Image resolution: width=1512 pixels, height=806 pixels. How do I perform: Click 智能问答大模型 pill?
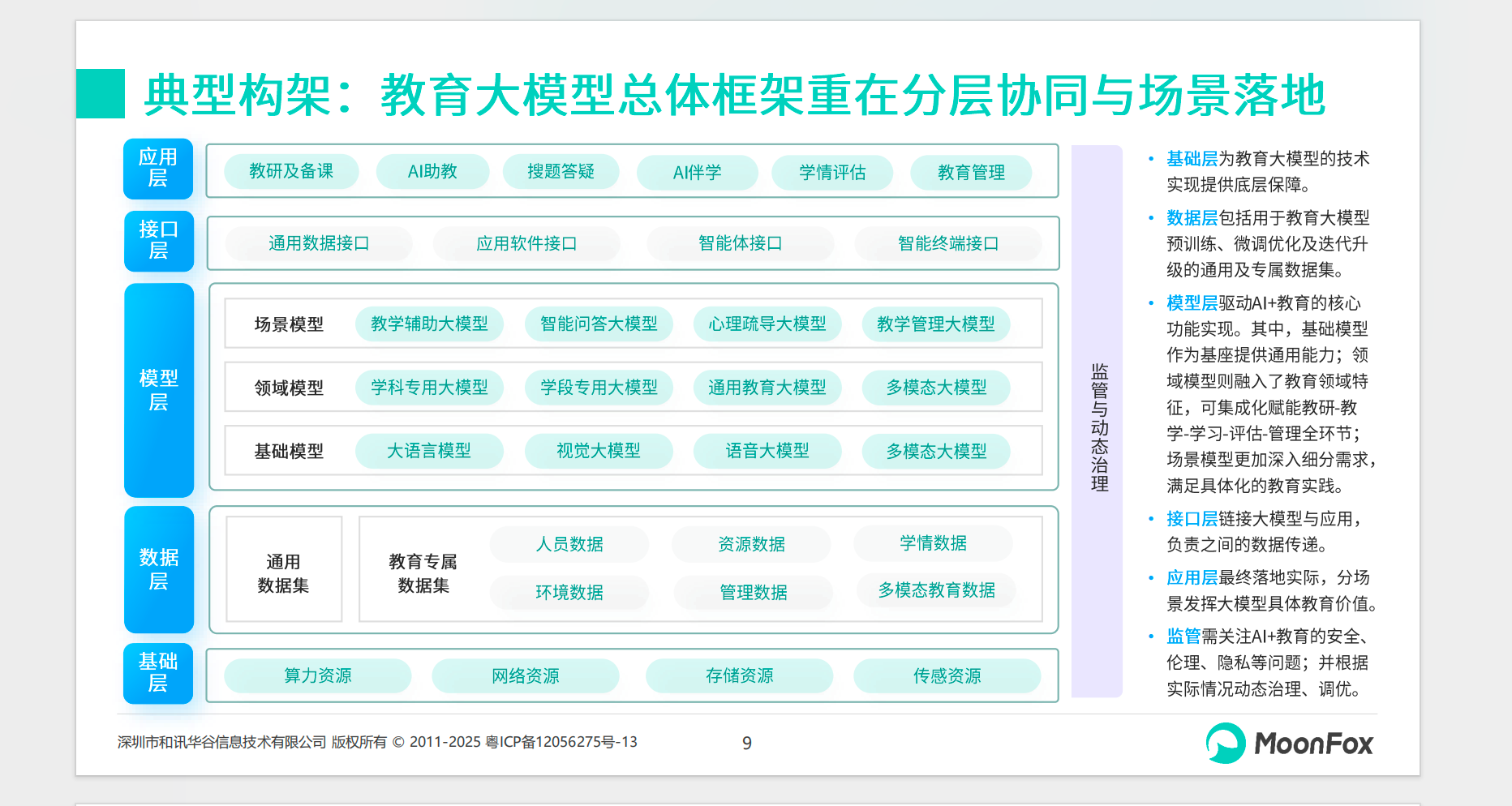click(599, 324)
